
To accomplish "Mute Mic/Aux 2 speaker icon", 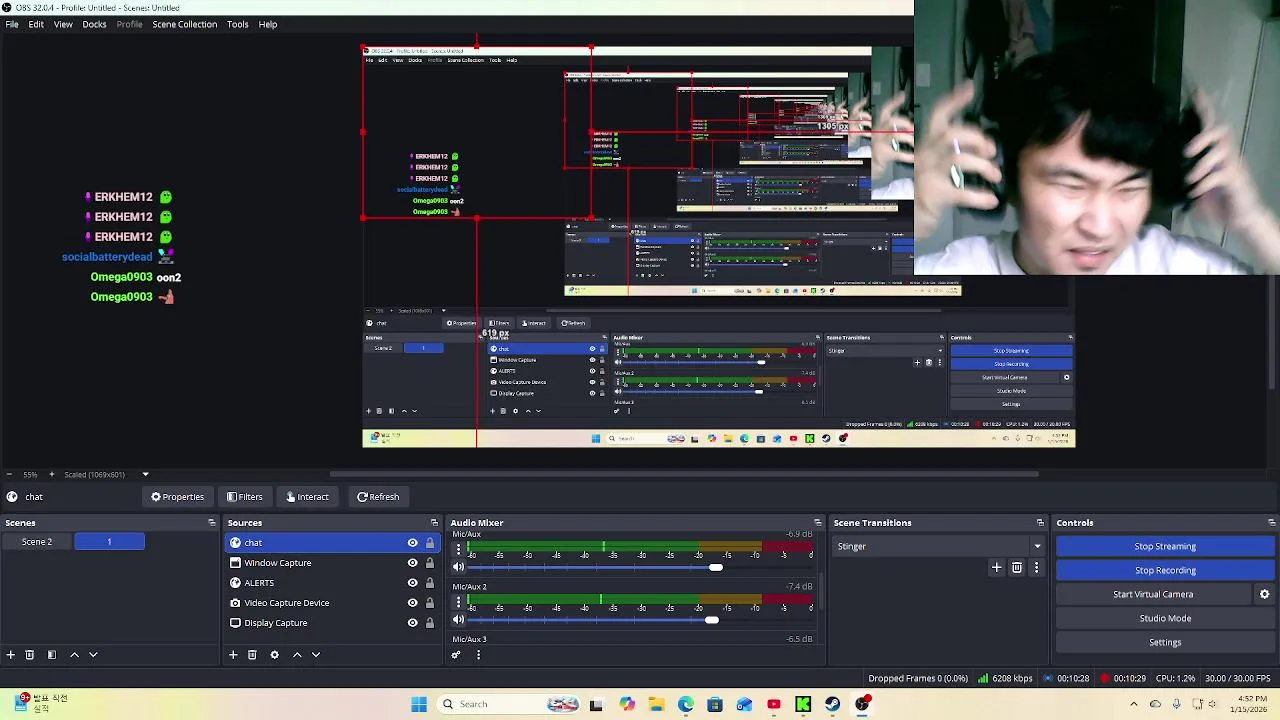I will (x=458, y=620).
